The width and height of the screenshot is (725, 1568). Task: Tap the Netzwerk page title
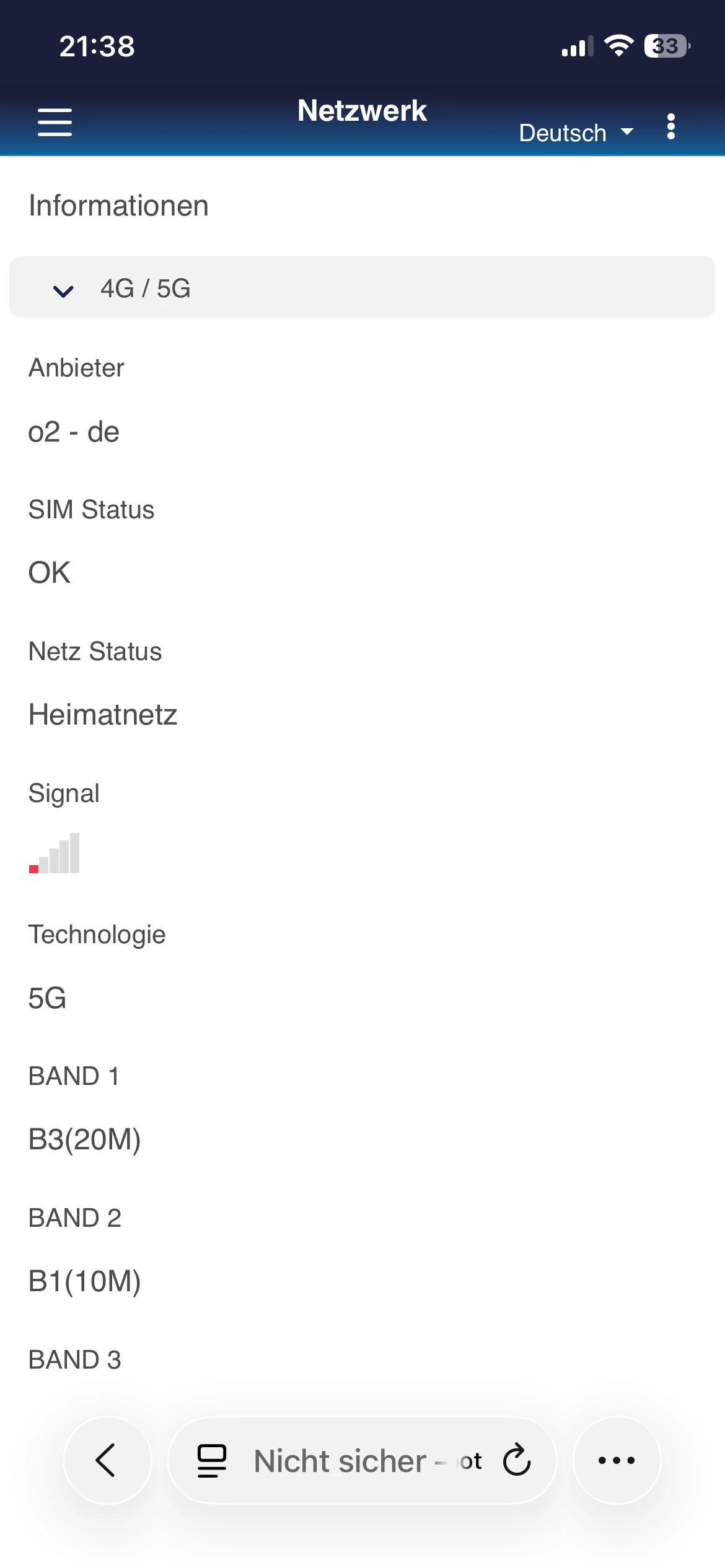[362, 111]
